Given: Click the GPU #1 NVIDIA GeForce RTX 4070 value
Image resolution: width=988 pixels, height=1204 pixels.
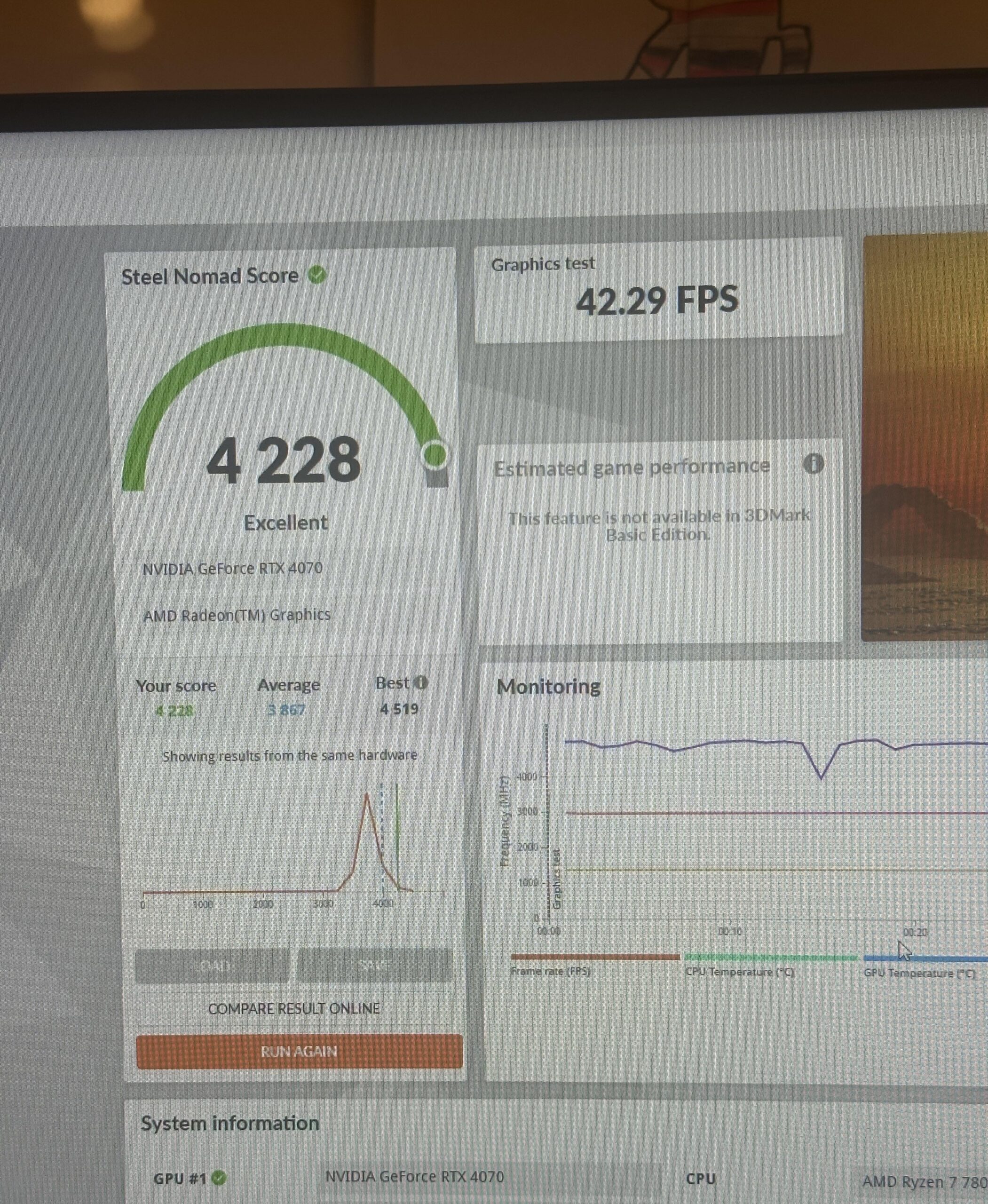Looking at the screenshot, I should [414, 1176].
